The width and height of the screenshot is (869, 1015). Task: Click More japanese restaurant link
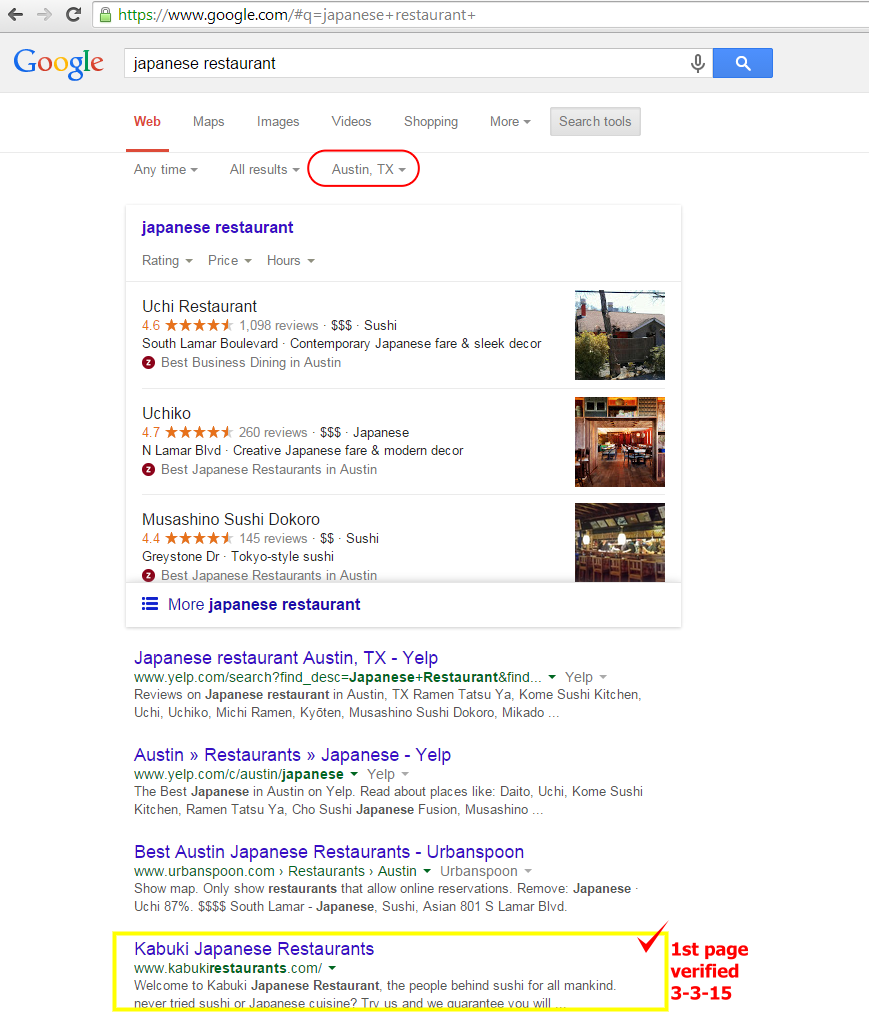pyautogui.click(x=264, y=604)
